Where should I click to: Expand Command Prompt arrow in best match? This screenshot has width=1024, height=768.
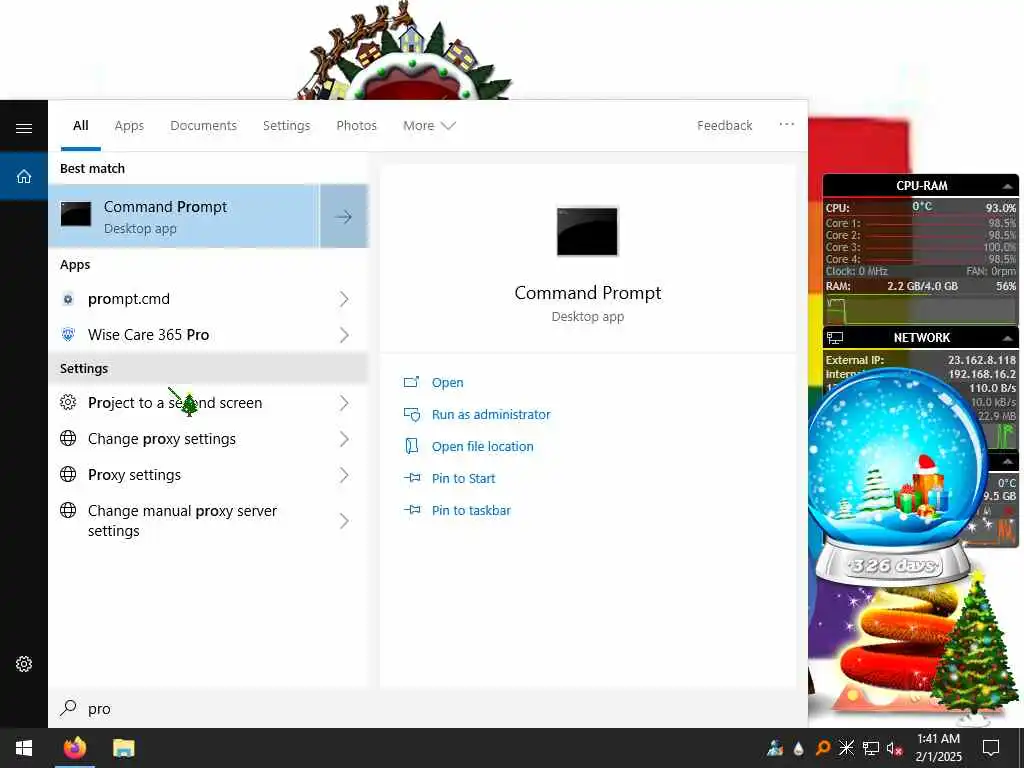click(344, 216)
